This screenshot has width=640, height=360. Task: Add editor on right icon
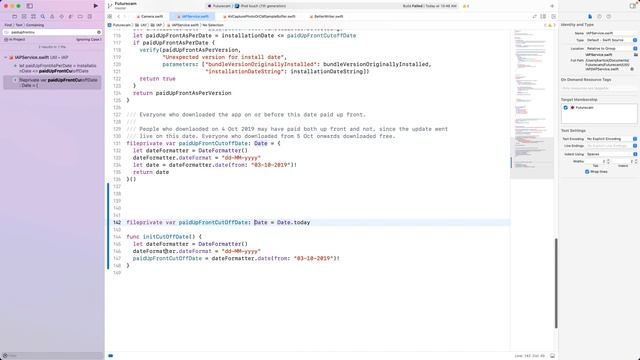click(553, 16)
